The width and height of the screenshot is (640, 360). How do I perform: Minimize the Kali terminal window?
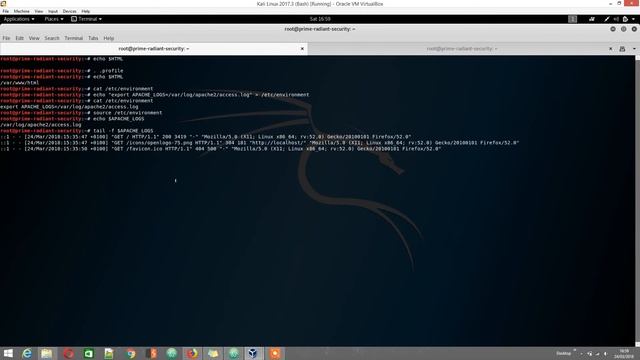tap(613, 29)
